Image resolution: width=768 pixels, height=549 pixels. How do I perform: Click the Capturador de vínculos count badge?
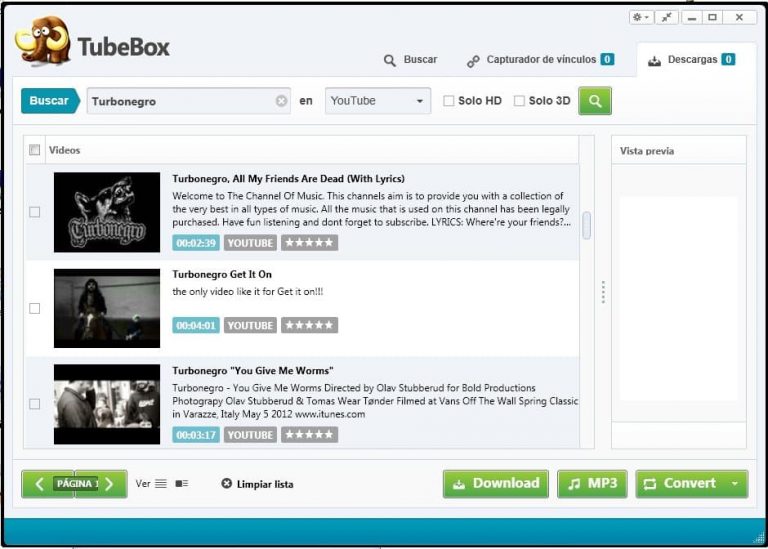coord(607,59)
